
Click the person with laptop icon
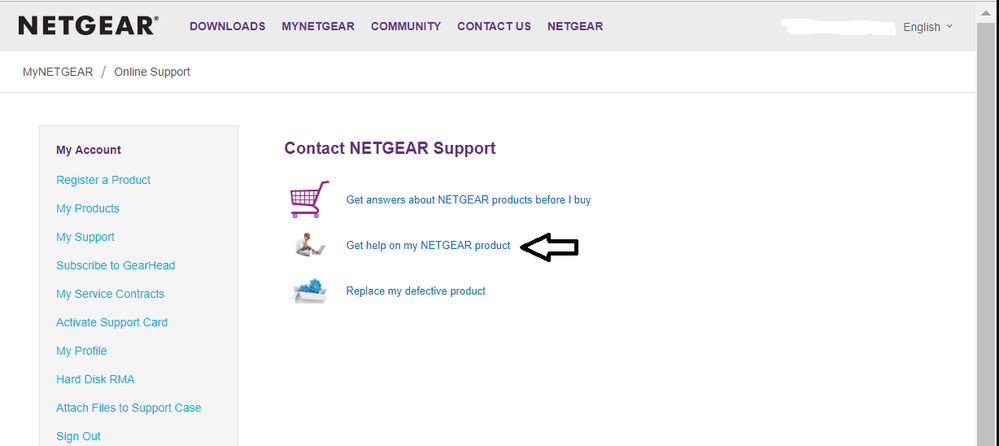point(310,245)
